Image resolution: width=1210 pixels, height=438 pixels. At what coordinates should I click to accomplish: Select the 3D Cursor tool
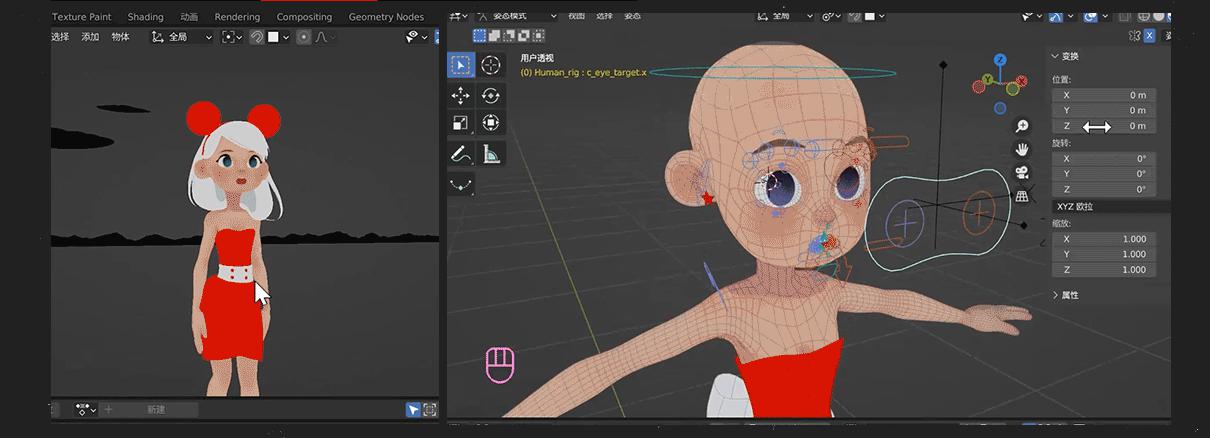pyautogui.click(x=491, y=65)
